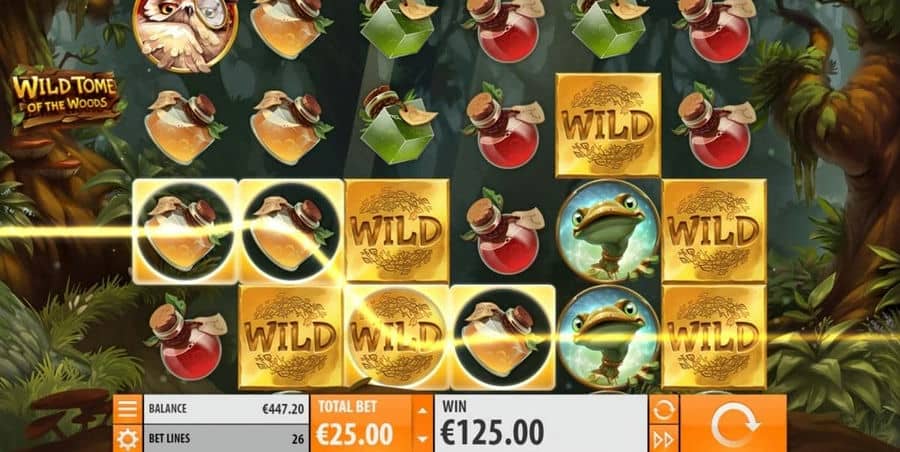Toggle the fast-forward turbo spin button

coord(664,439)
